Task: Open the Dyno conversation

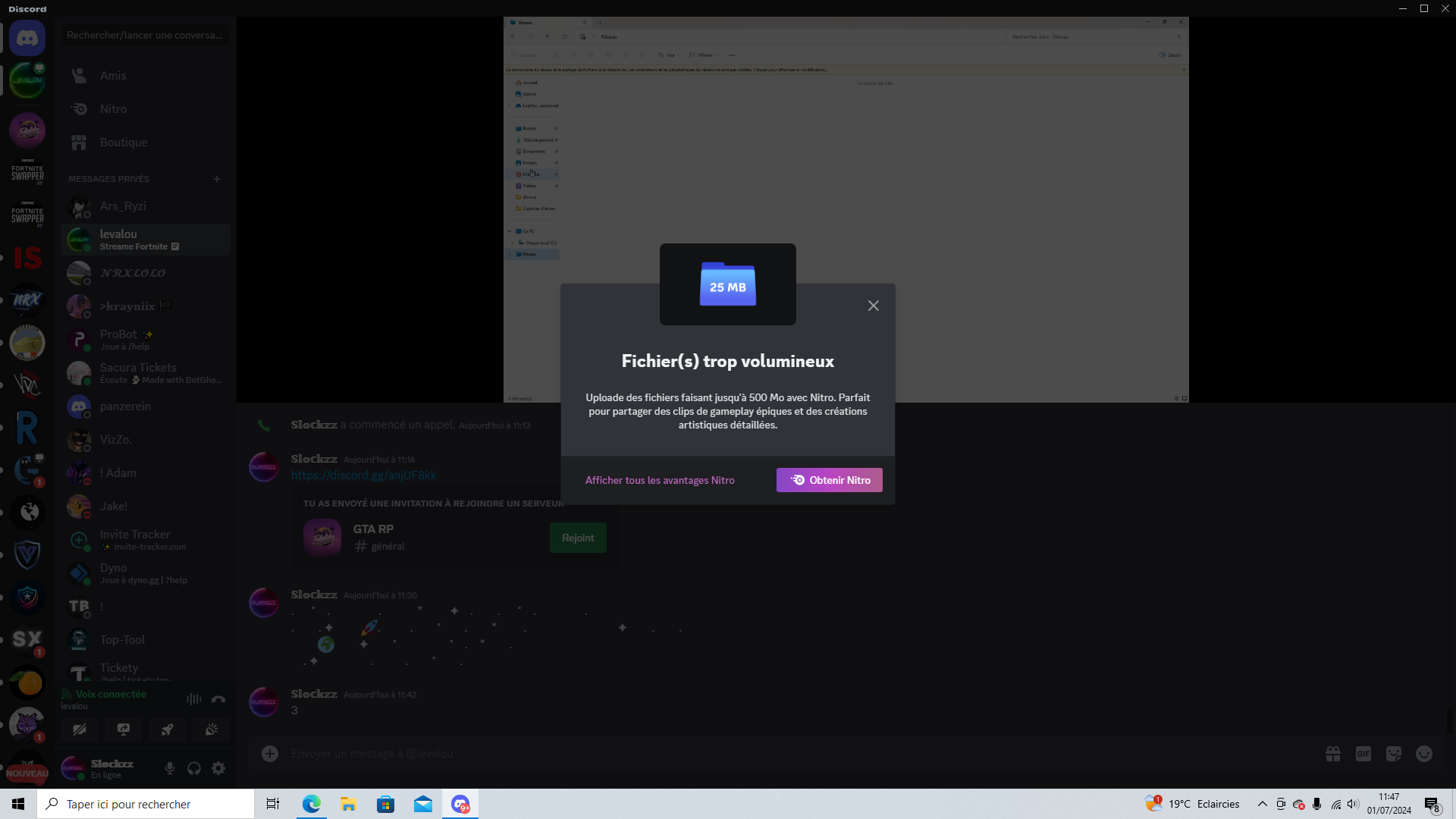Action: [x=146, y=573]
